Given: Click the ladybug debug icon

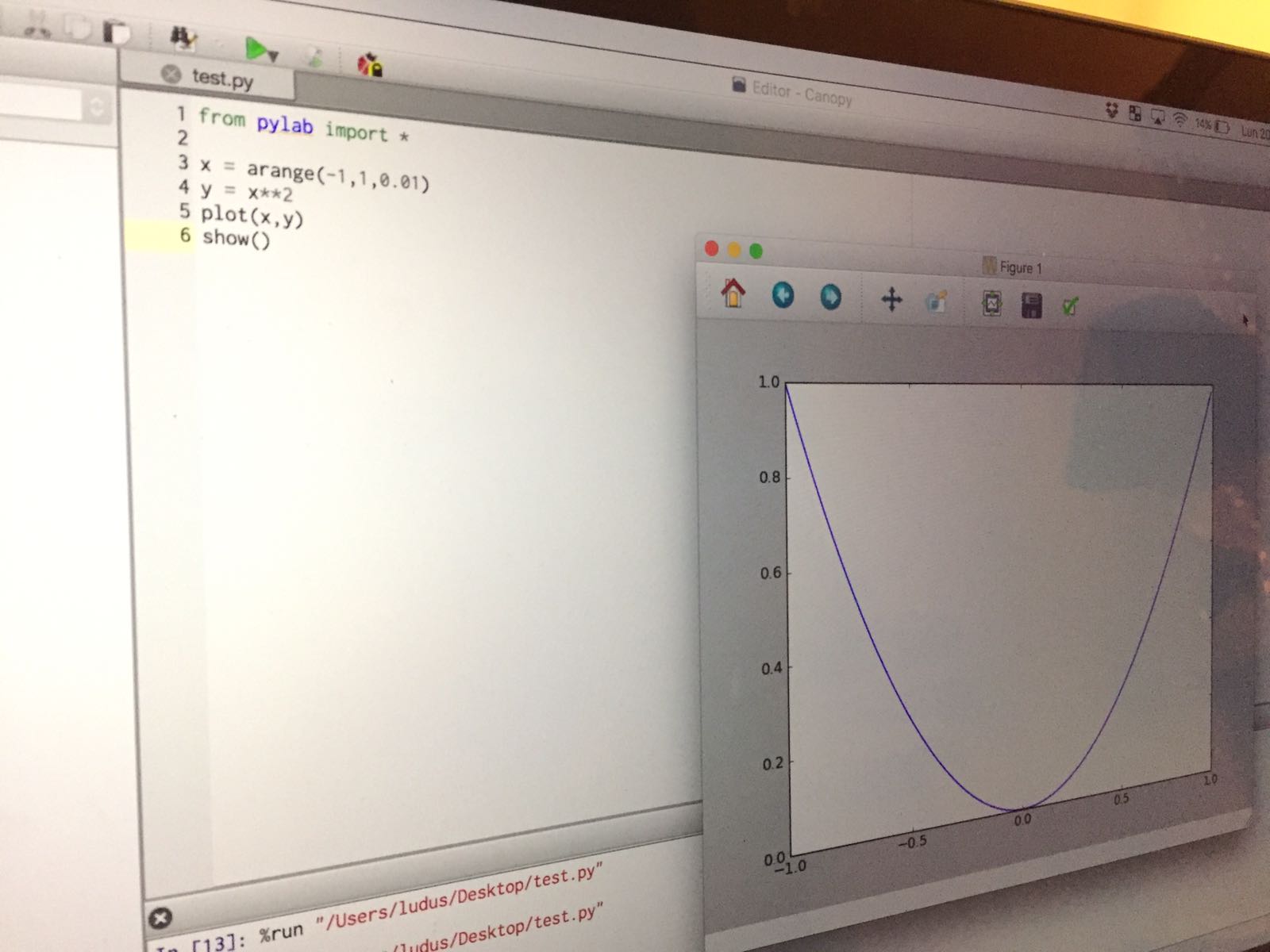Looking at the screenshot, I should [x=370, y=64].
